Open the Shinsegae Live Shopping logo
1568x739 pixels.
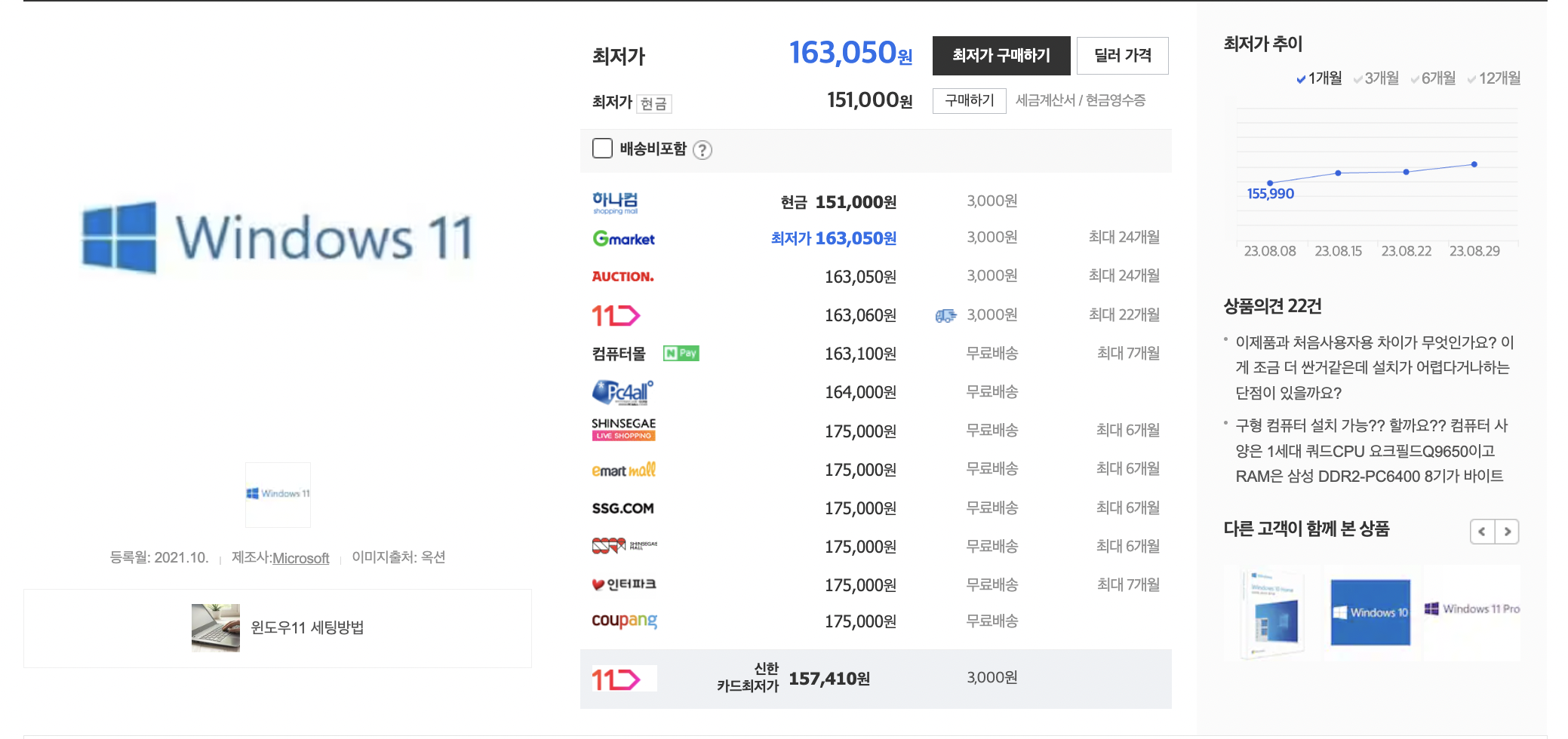pyautogui.click(x=623, y=429)
